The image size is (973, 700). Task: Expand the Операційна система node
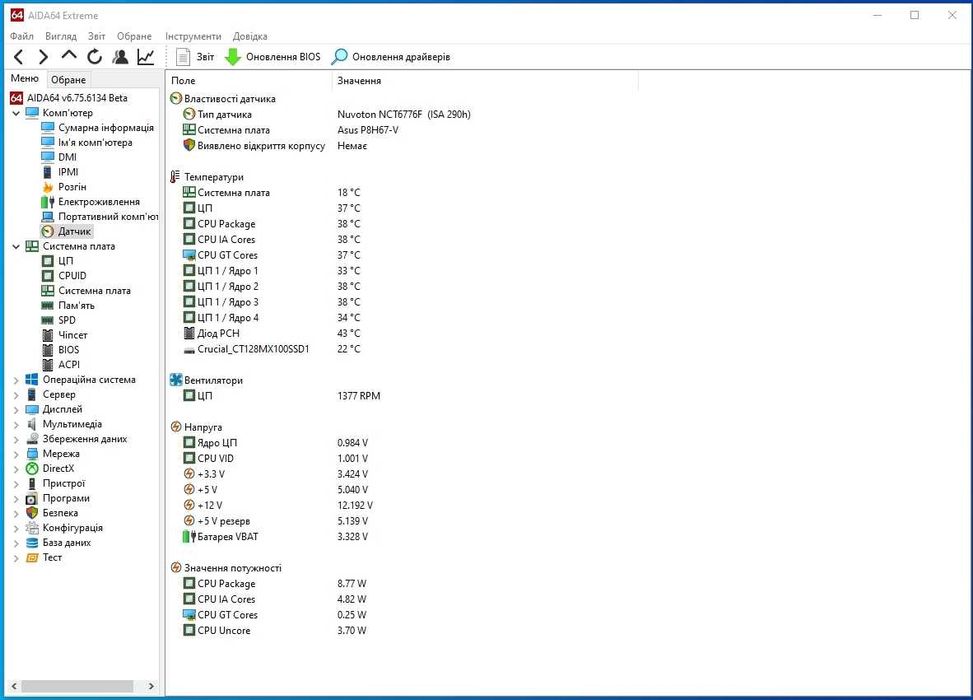tap(16, 380)
